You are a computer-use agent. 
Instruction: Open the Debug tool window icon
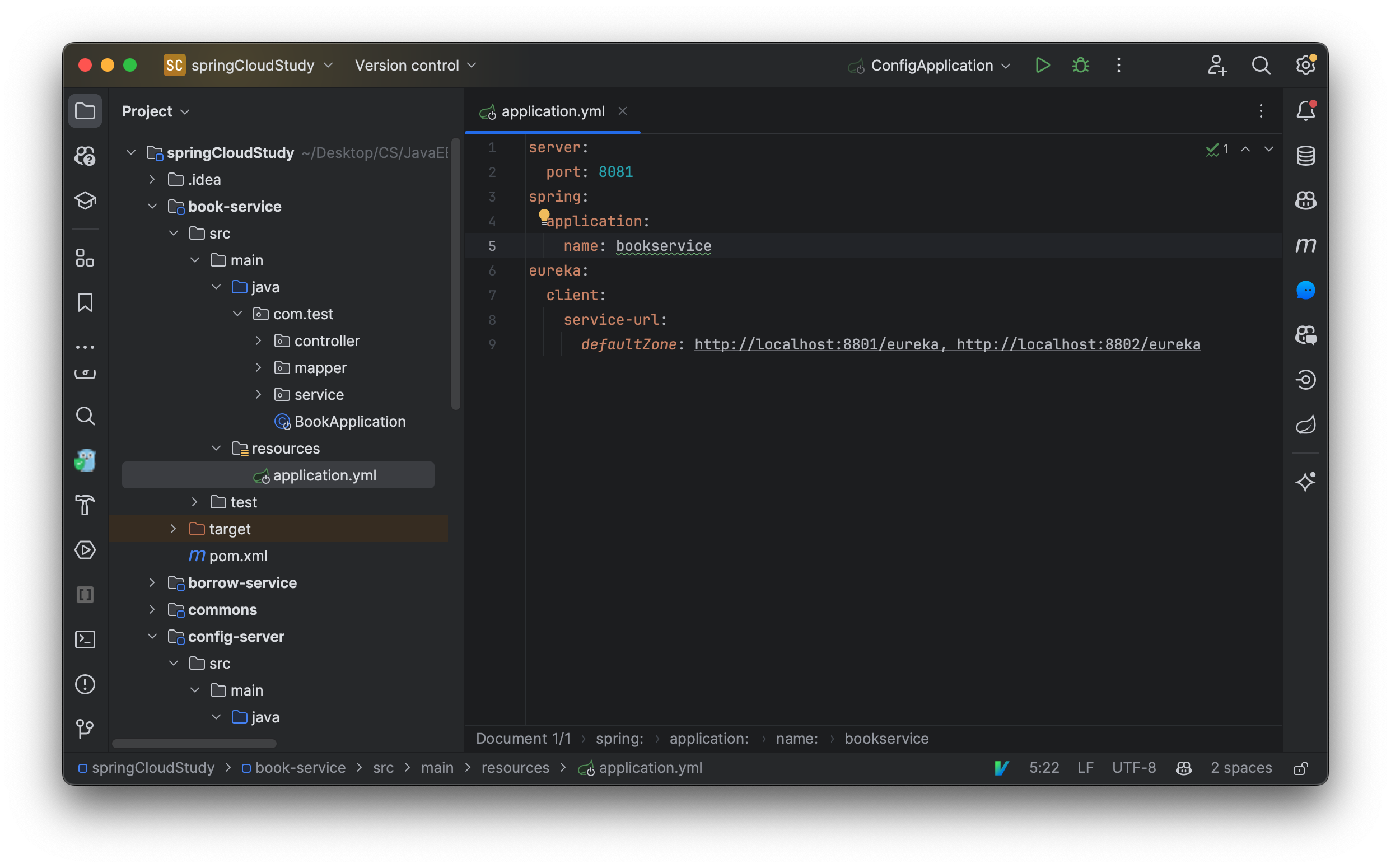pyautogui.click(x=1081, y=64)
